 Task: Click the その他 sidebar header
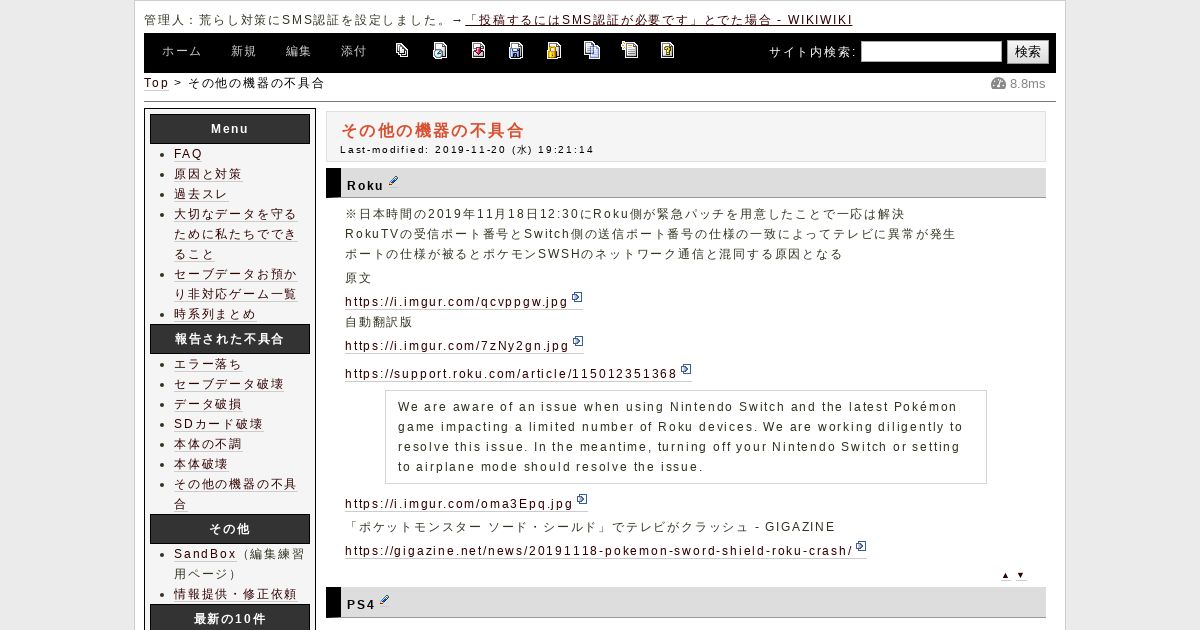tap(230, 529)
